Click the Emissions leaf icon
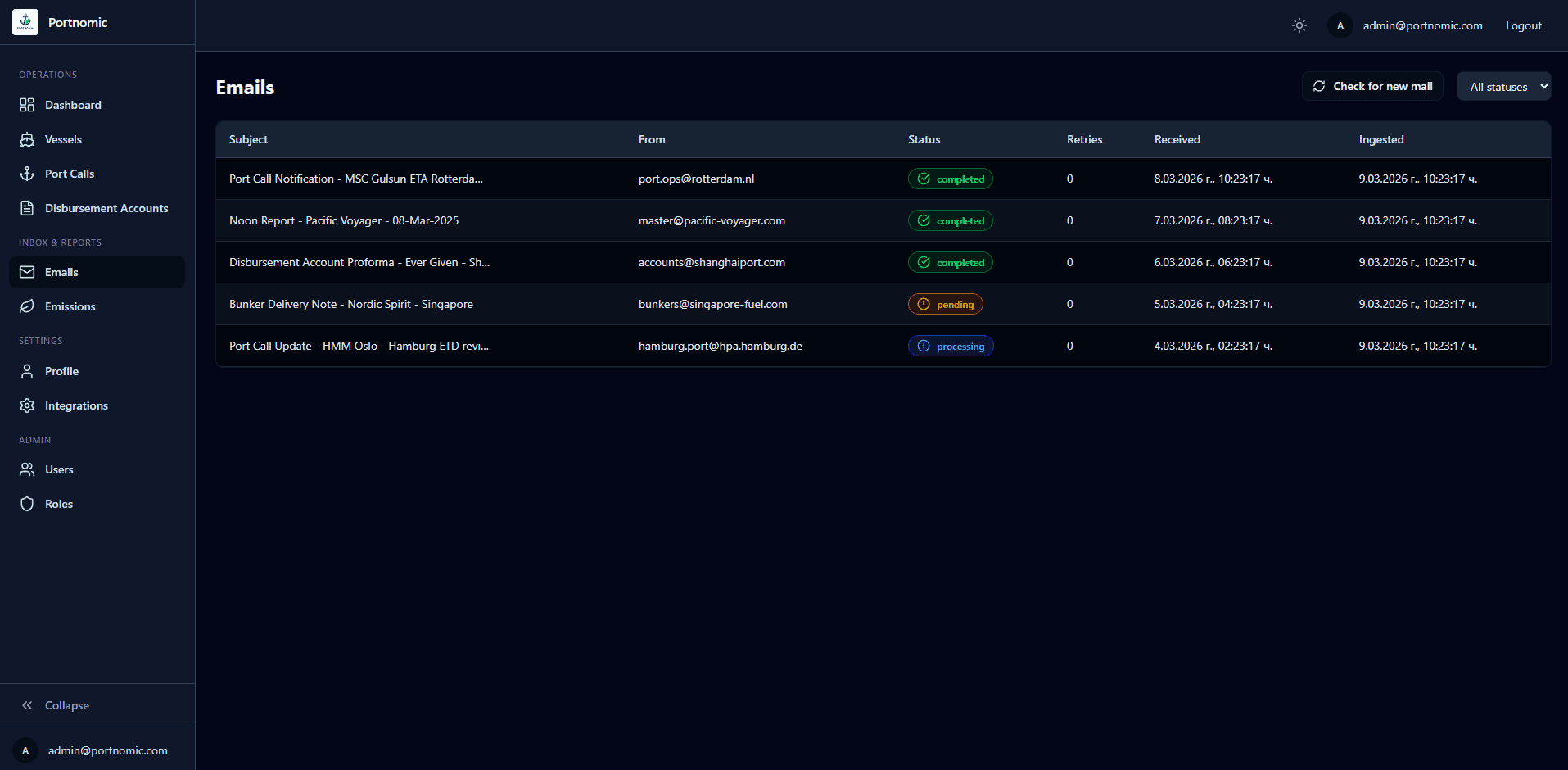 [27, 306]
